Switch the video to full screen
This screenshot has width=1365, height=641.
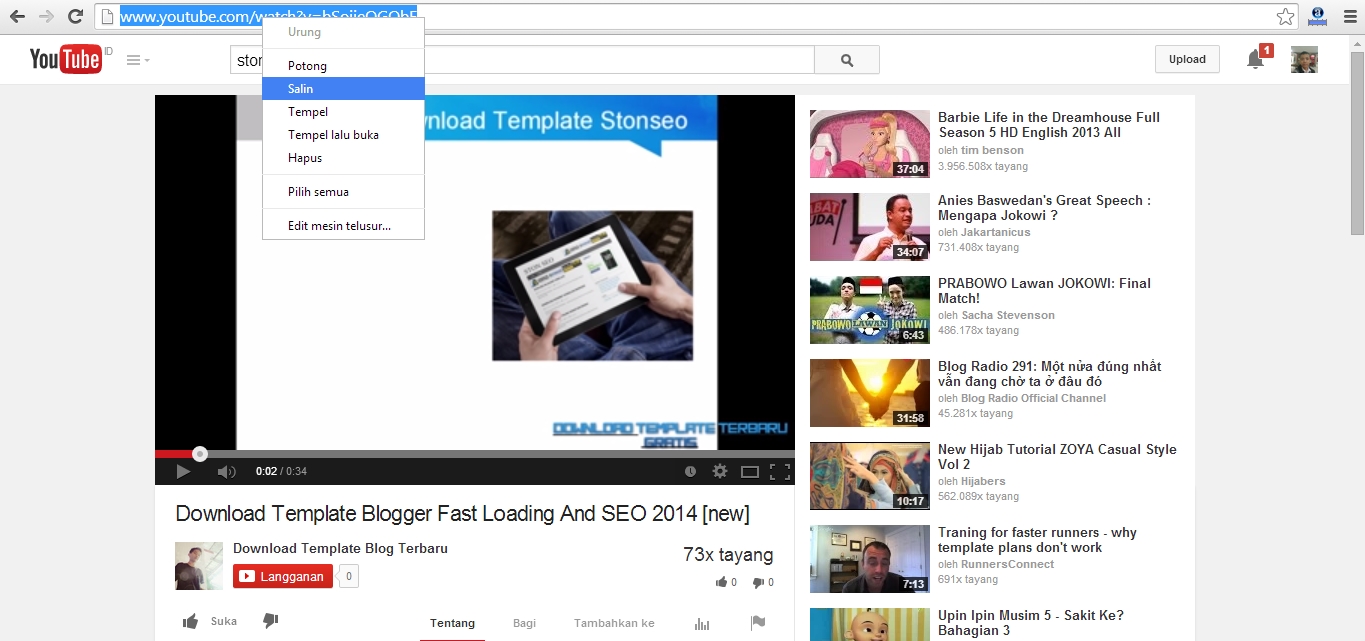click(780, 471)
